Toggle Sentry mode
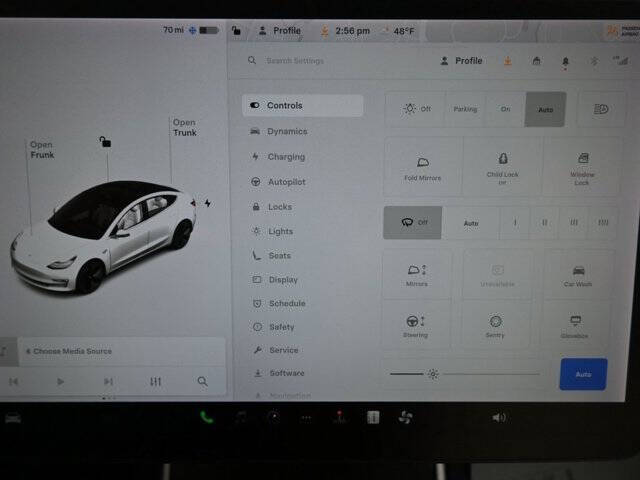640x480 pixels. tap(495, 326)
